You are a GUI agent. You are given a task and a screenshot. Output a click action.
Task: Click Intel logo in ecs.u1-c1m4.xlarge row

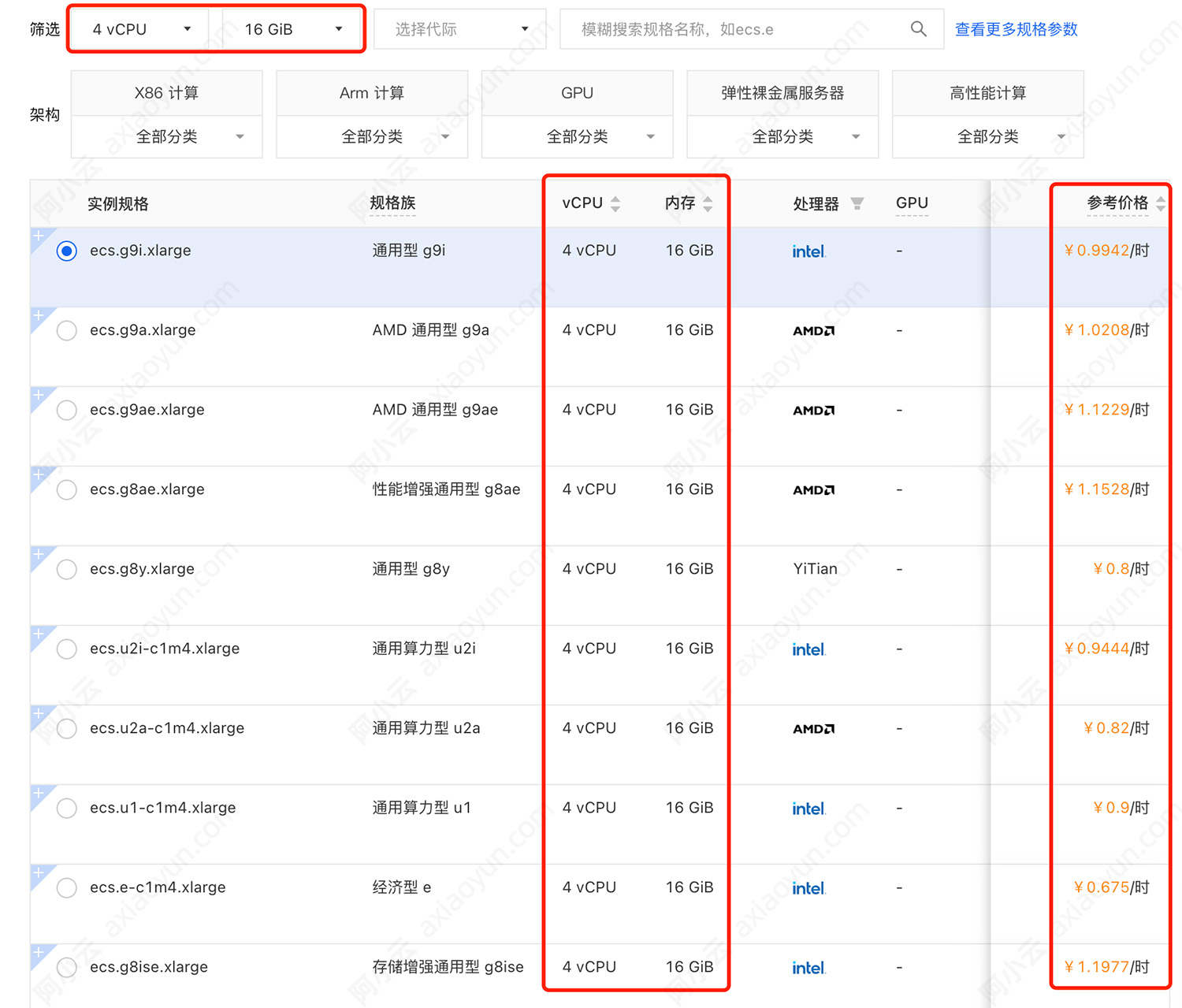coord(809,809)
